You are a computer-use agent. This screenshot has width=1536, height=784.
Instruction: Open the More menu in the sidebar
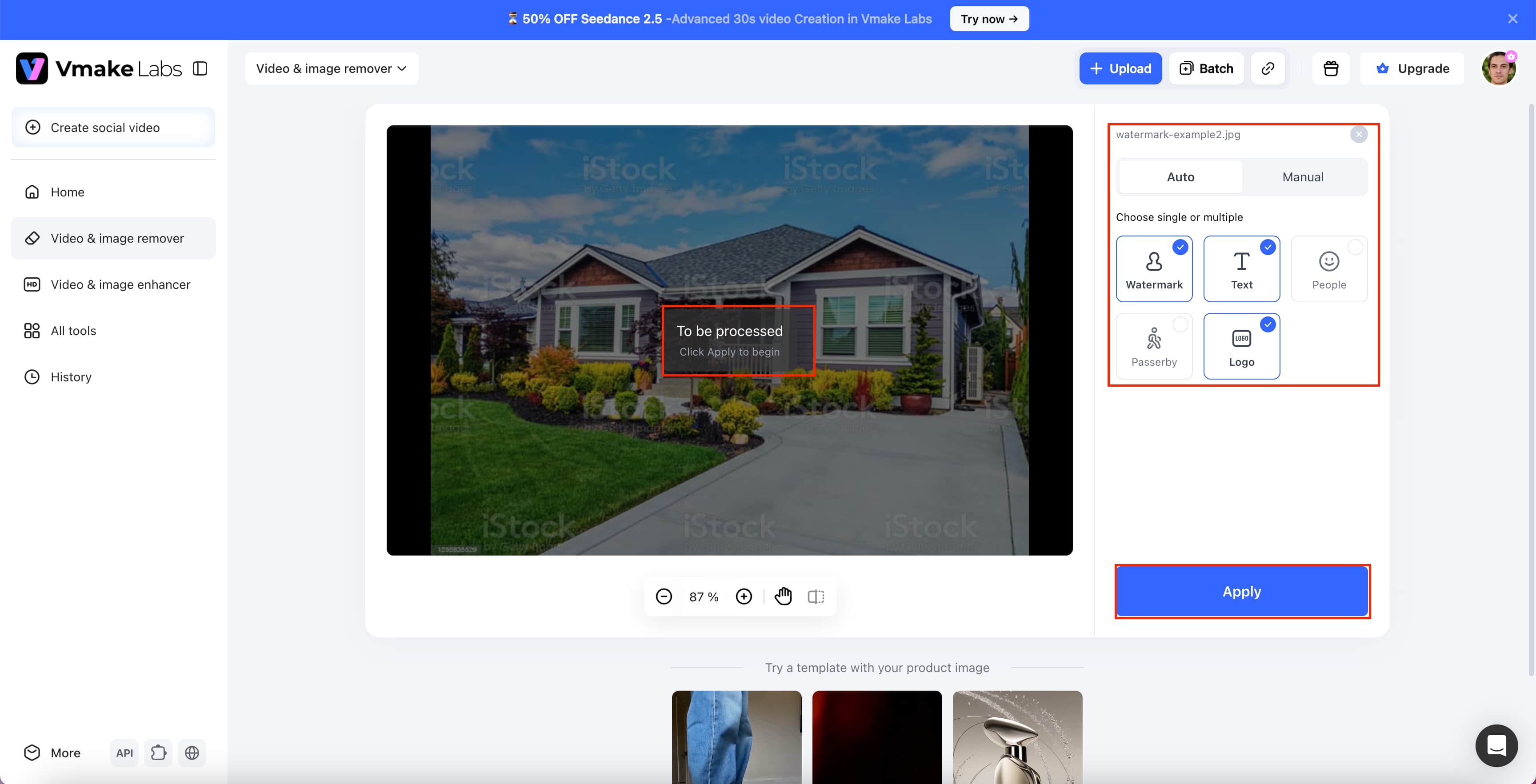(x=52, y=753)
